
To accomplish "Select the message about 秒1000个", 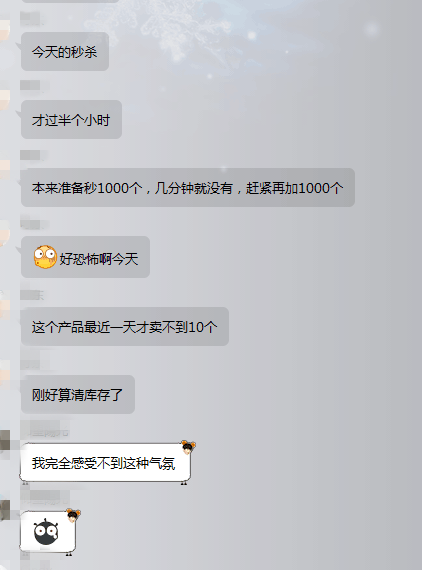I will coord(188,188).
